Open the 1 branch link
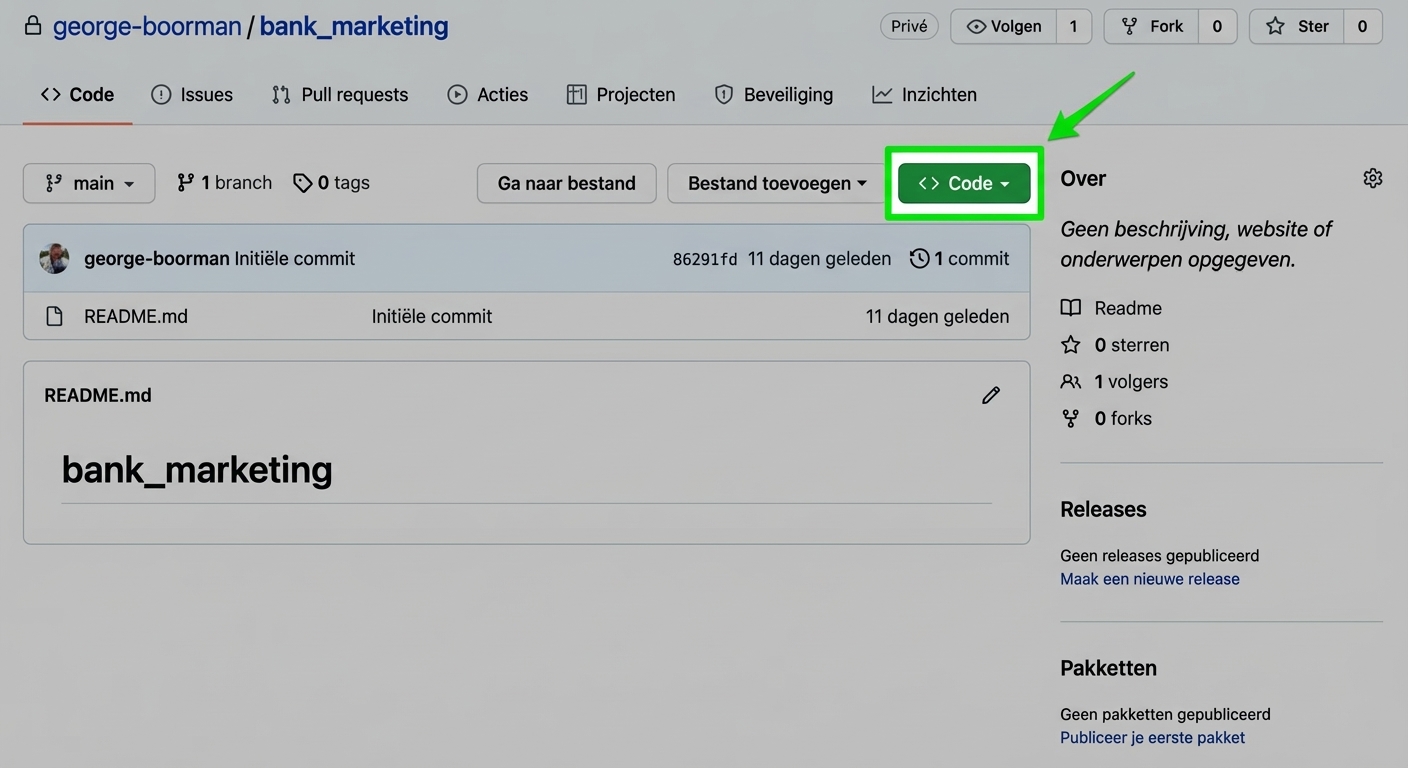This screenshot has height=768, width=1408. (x=224, y=183)
